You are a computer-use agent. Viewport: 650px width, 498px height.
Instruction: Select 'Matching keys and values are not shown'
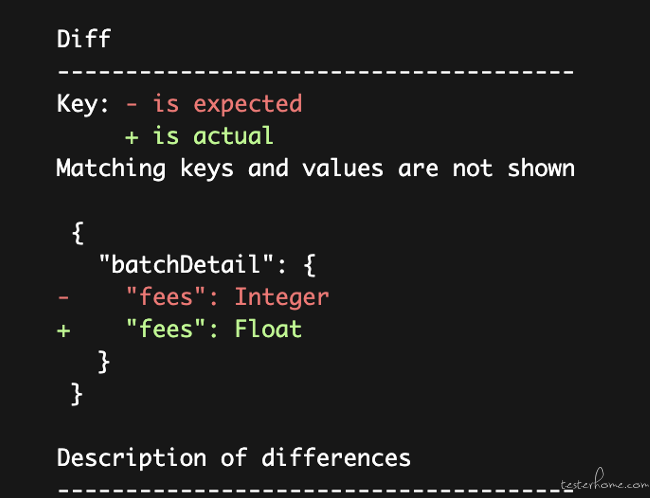pyautogui.click(x=315, y=169)
